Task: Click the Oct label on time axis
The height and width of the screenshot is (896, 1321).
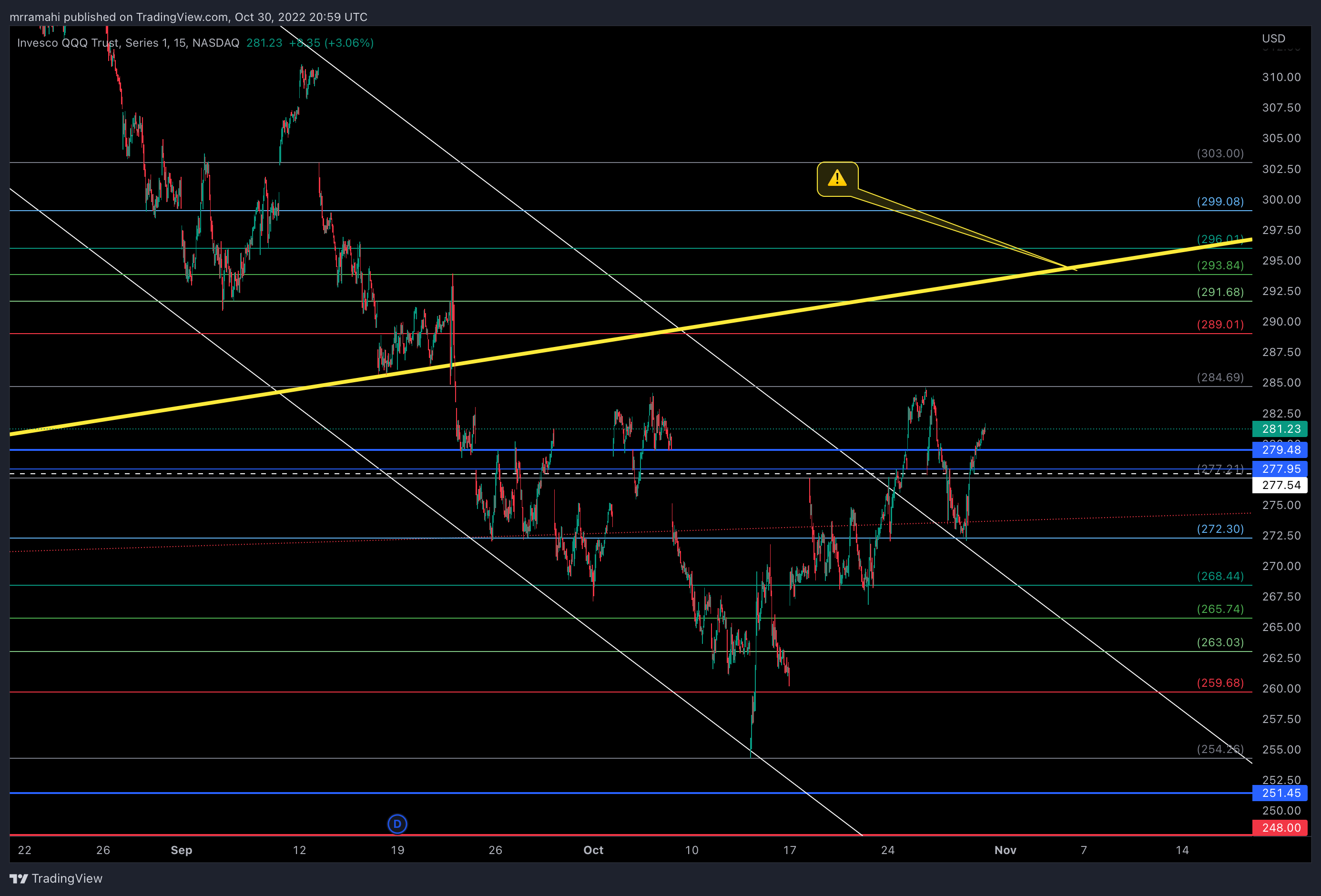Action: pyautogui.click(x=593, y=850)
